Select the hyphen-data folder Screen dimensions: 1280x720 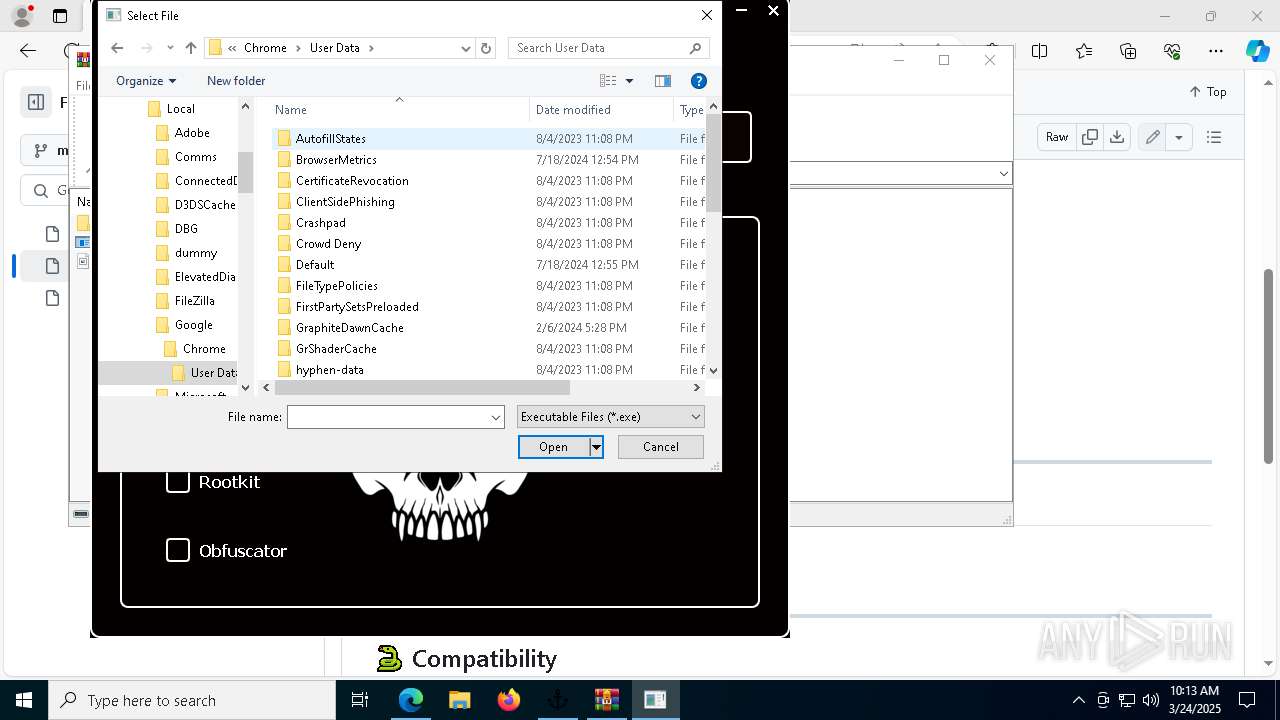pos(330,370)
